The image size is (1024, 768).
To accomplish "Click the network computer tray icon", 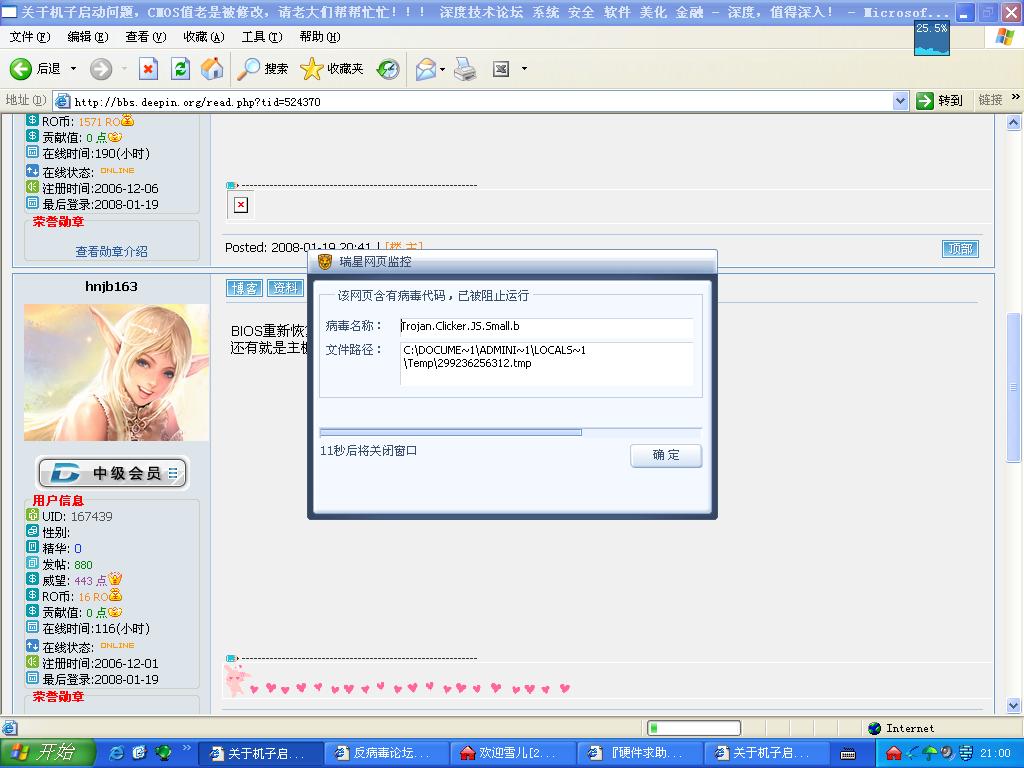I will [x=966, y=754].
